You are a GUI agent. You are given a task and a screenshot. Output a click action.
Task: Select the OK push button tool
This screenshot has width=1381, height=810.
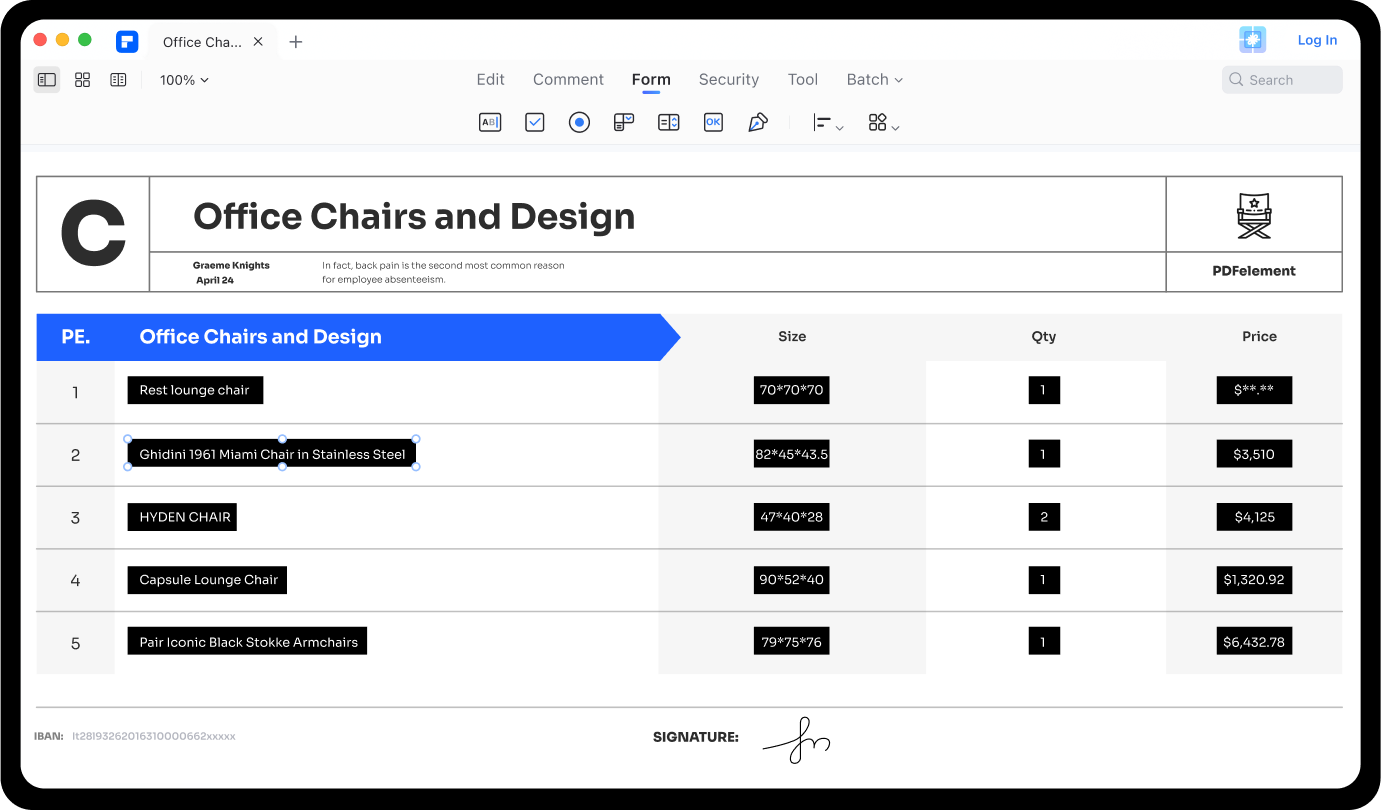coord(713,122)
